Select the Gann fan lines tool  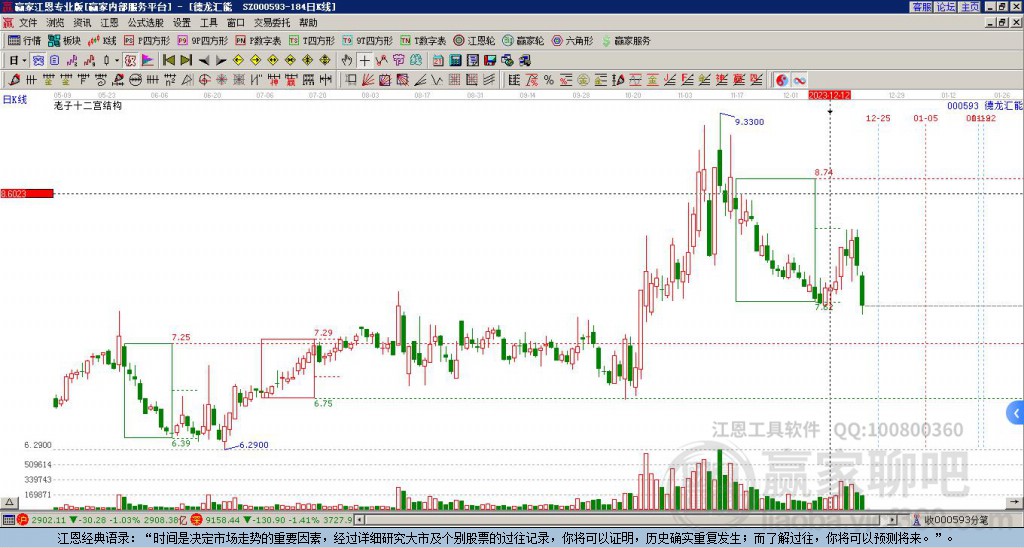[x=368, y=80]
